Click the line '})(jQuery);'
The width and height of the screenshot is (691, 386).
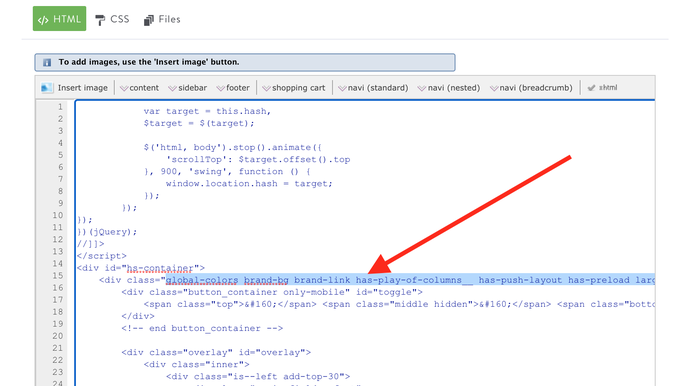107,232
